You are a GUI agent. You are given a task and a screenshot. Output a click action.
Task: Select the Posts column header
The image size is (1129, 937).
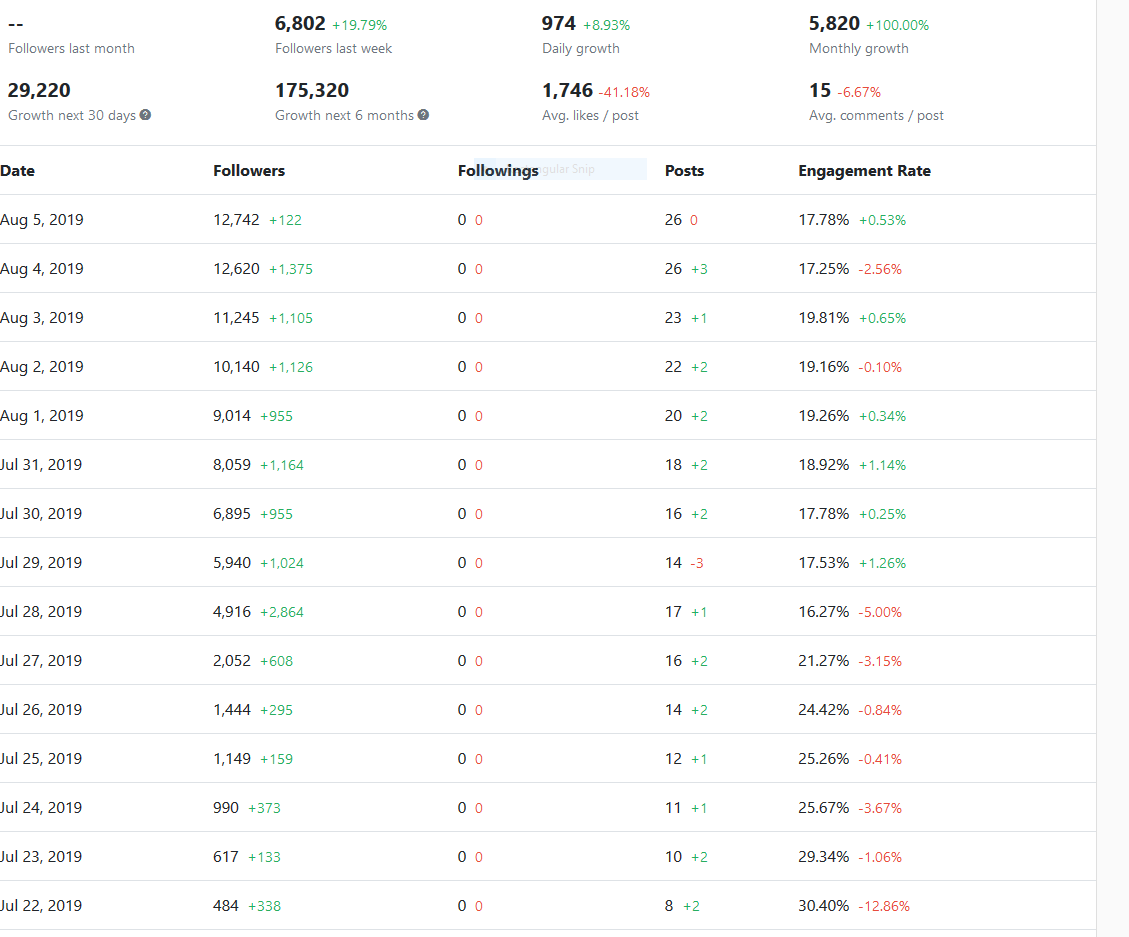[x=684, y=171]
